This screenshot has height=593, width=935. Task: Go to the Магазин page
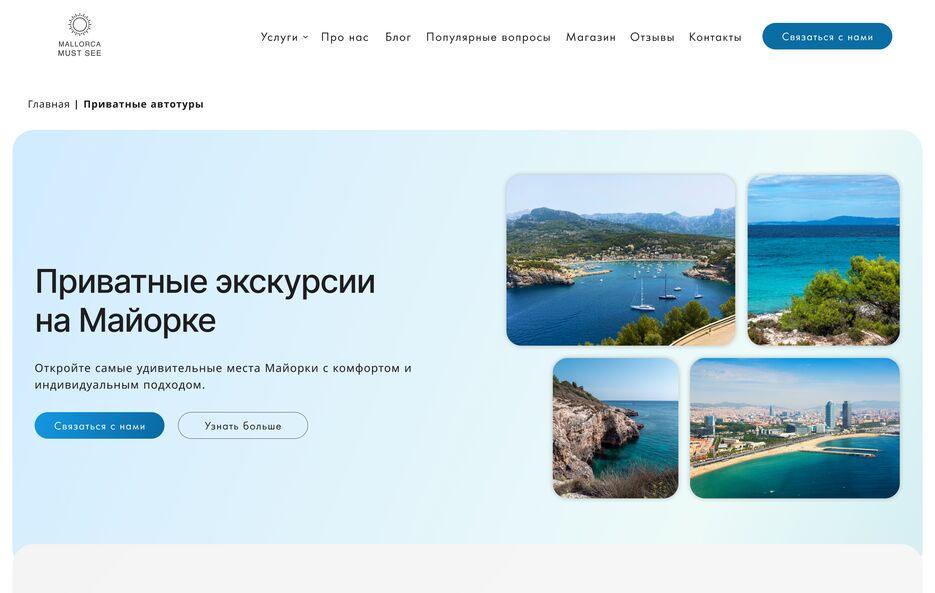590,36
